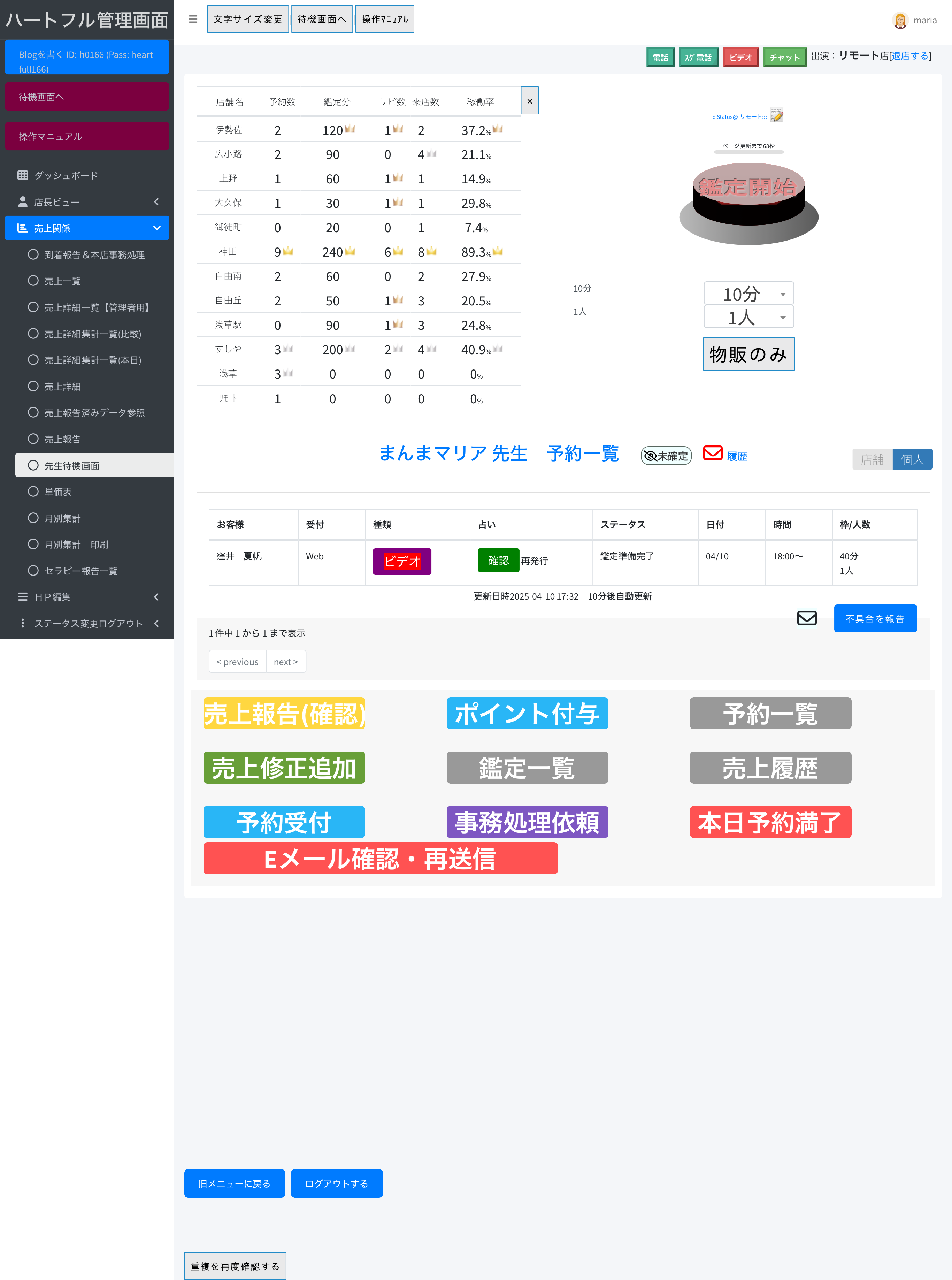Switch reservation view to 個人
The height and width of the screenshot is (1280, 952).
tap(912, 459)
